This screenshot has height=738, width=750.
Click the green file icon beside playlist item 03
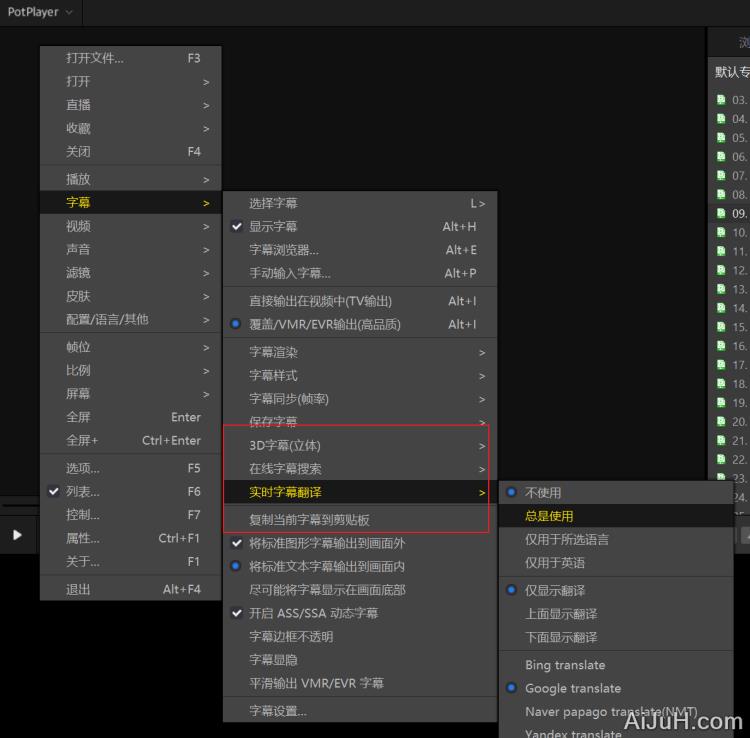(x=721, y=100)
